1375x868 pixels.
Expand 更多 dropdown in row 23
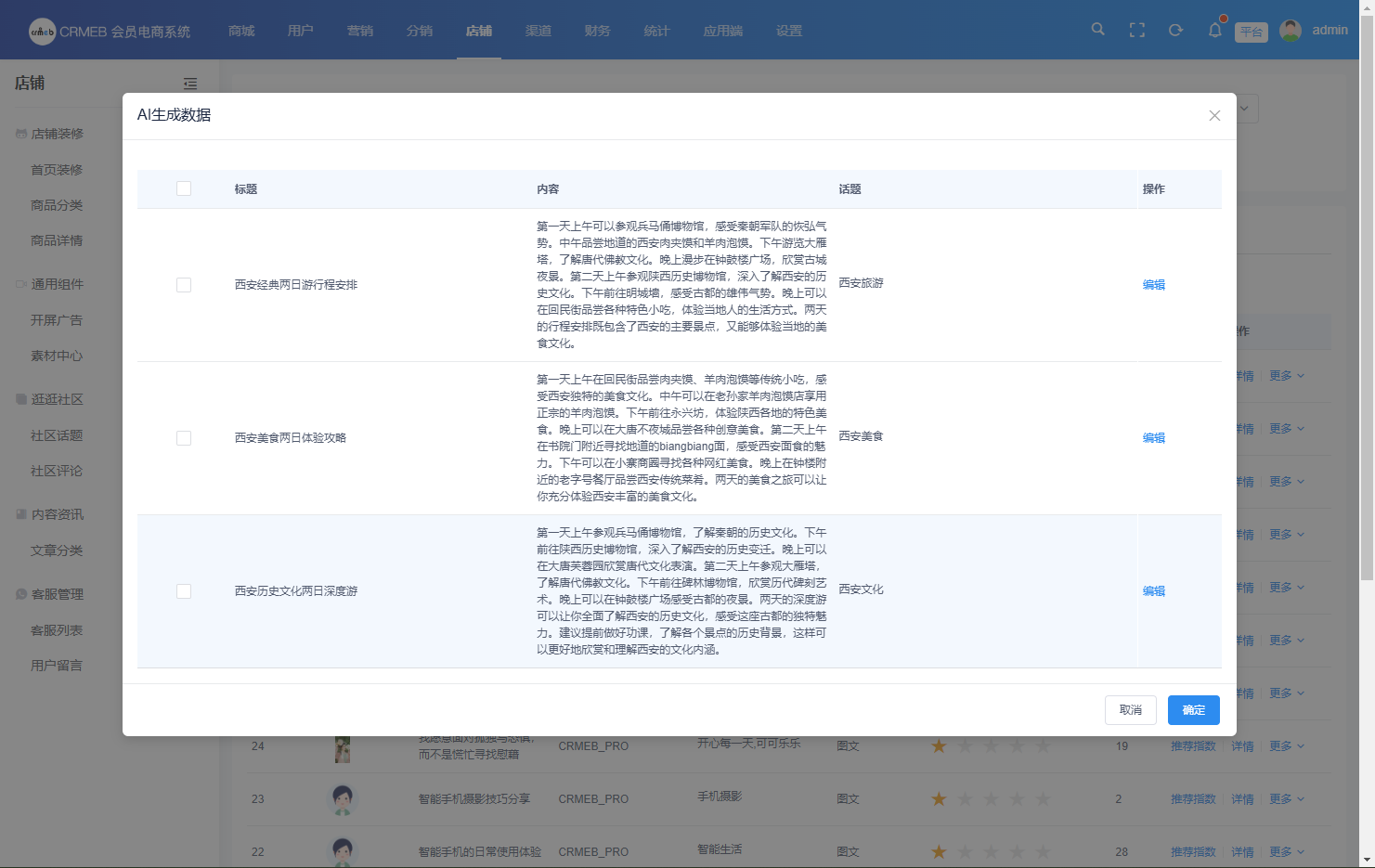pos(1286,799)
